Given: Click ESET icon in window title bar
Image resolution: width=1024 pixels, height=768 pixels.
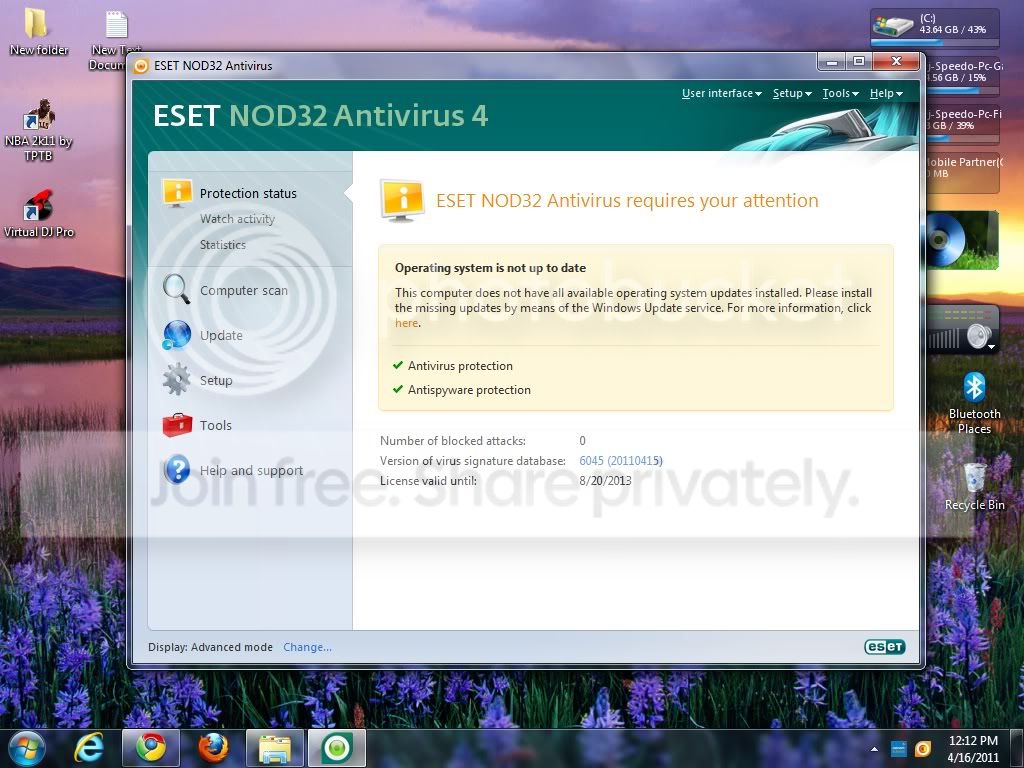Looking at the screenshot, I should pos(141,66).
